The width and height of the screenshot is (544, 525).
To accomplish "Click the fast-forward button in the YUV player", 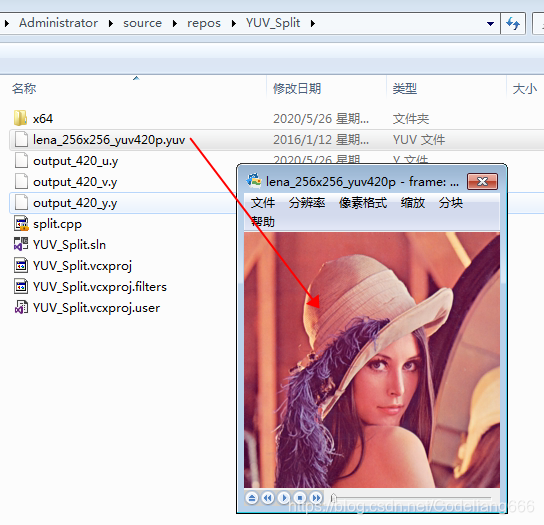I will pyautogui.click(x=316, y=498).
